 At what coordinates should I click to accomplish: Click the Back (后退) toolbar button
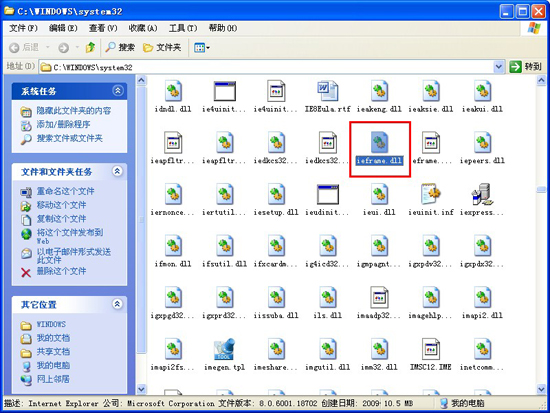coord(24,47)
